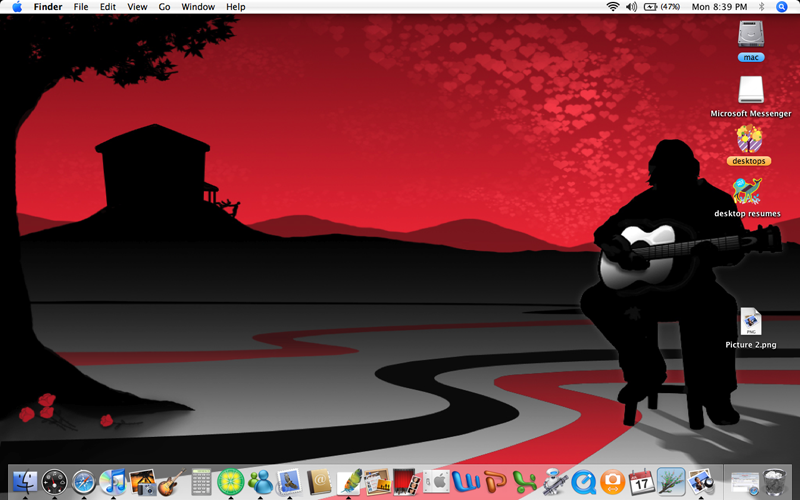The width and height of the screenshot is (800, 500).
Task: Open the View menu
Action: point(137,7)
